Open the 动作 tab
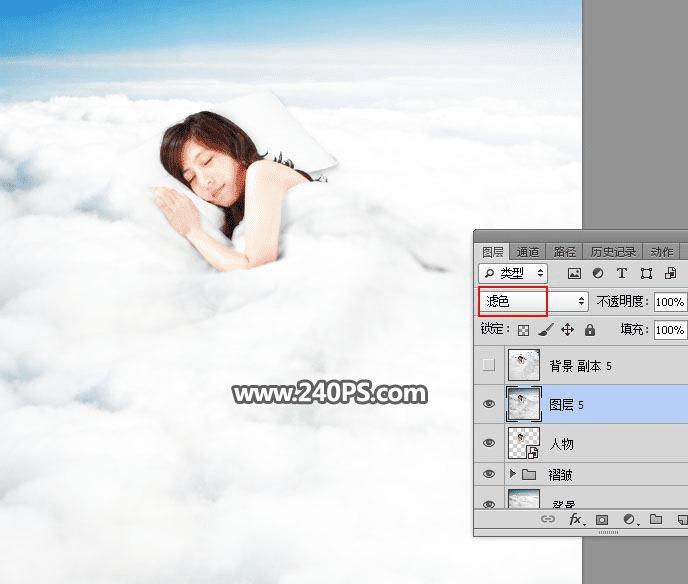 point(662,251)
